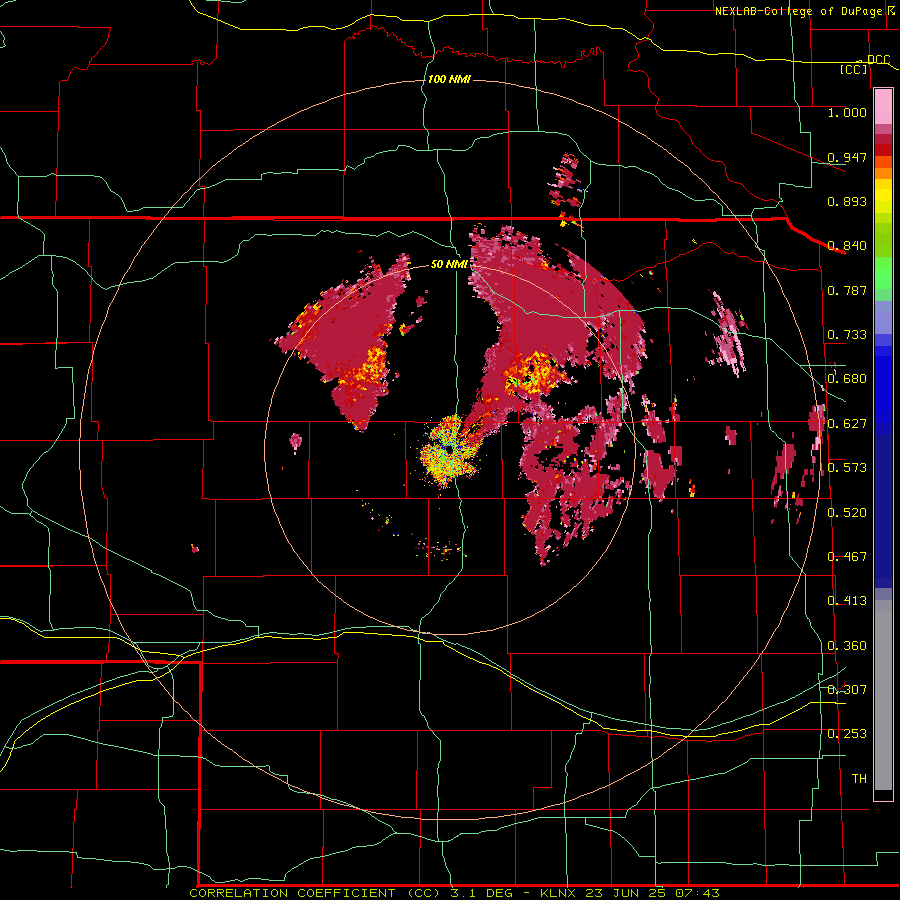900x900 pixels.
Task: Click the DCC label above the color scale
Action: coord(878,60)
